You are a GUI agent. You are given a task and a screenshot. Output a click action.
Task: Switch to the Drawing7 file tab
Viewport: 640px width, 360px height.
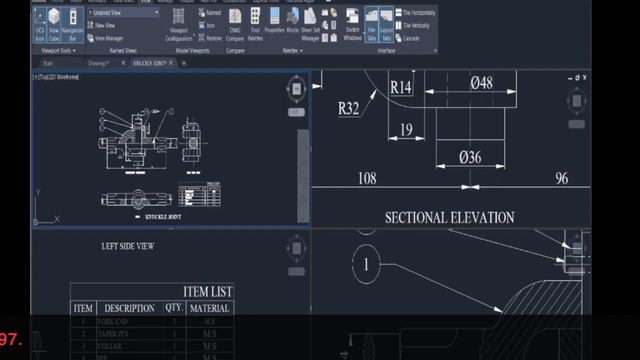click(98, 63)
